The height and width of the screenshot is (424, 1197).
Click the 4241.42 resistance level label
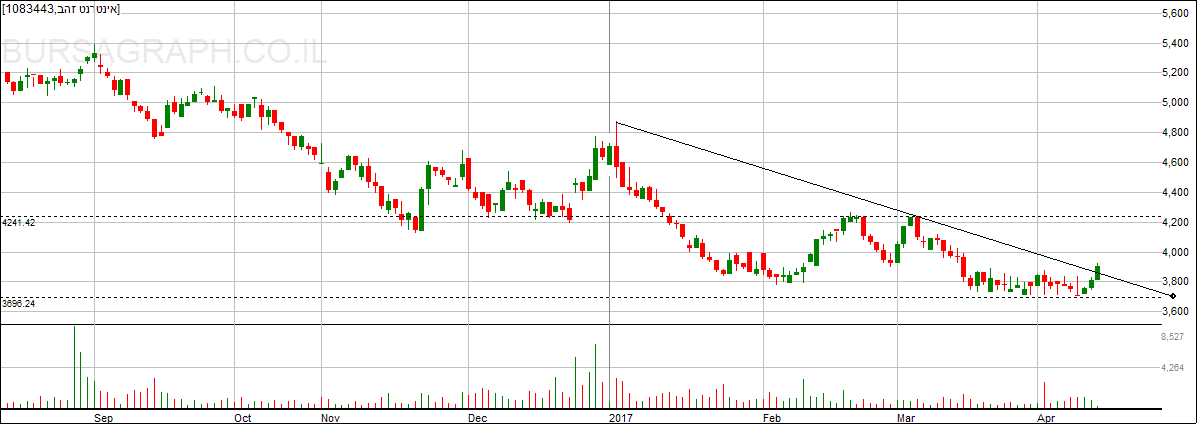19,223
